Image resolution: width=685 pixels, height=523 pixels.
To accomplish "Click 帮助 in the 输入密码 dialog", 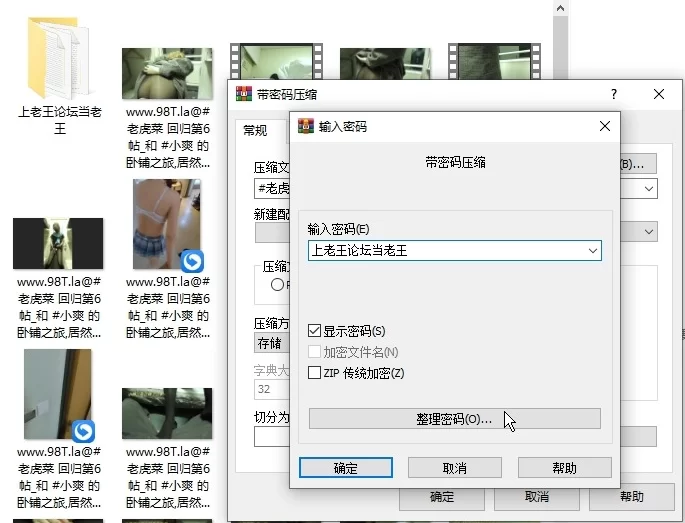I will pos(564,468).
